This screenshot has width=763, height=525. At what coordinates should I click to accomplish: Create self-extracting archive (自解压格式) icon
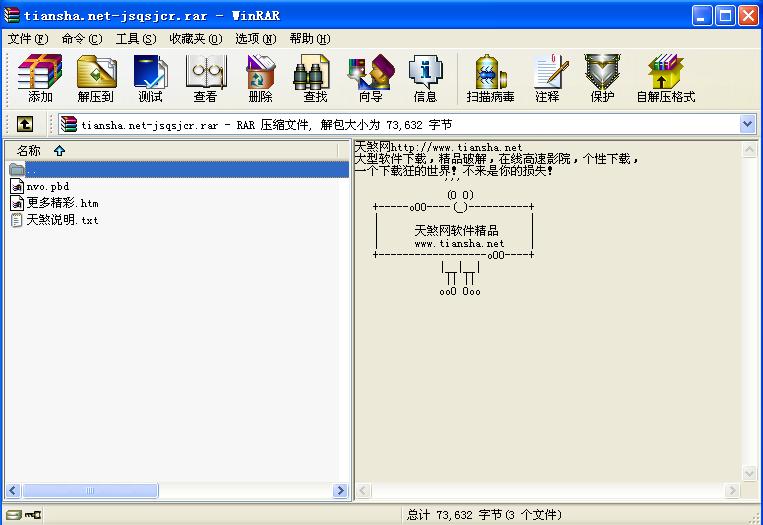(x=665, y=71)
